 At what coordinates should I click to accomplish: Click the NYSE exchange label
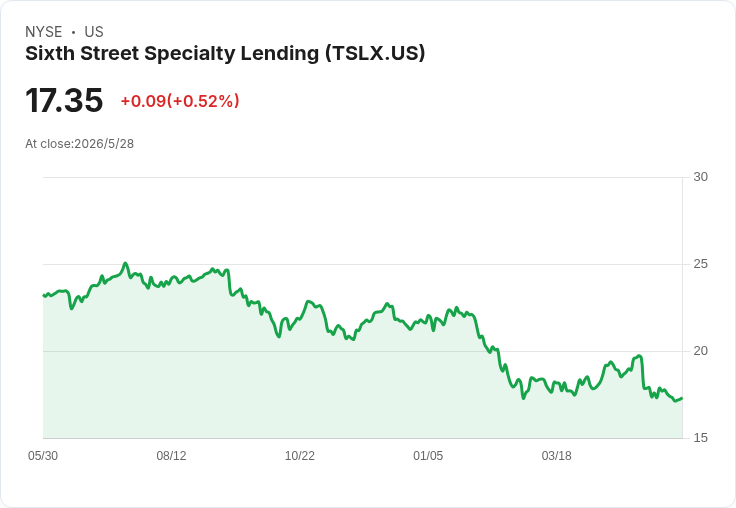pyautogui.click(x=44, y=32)
